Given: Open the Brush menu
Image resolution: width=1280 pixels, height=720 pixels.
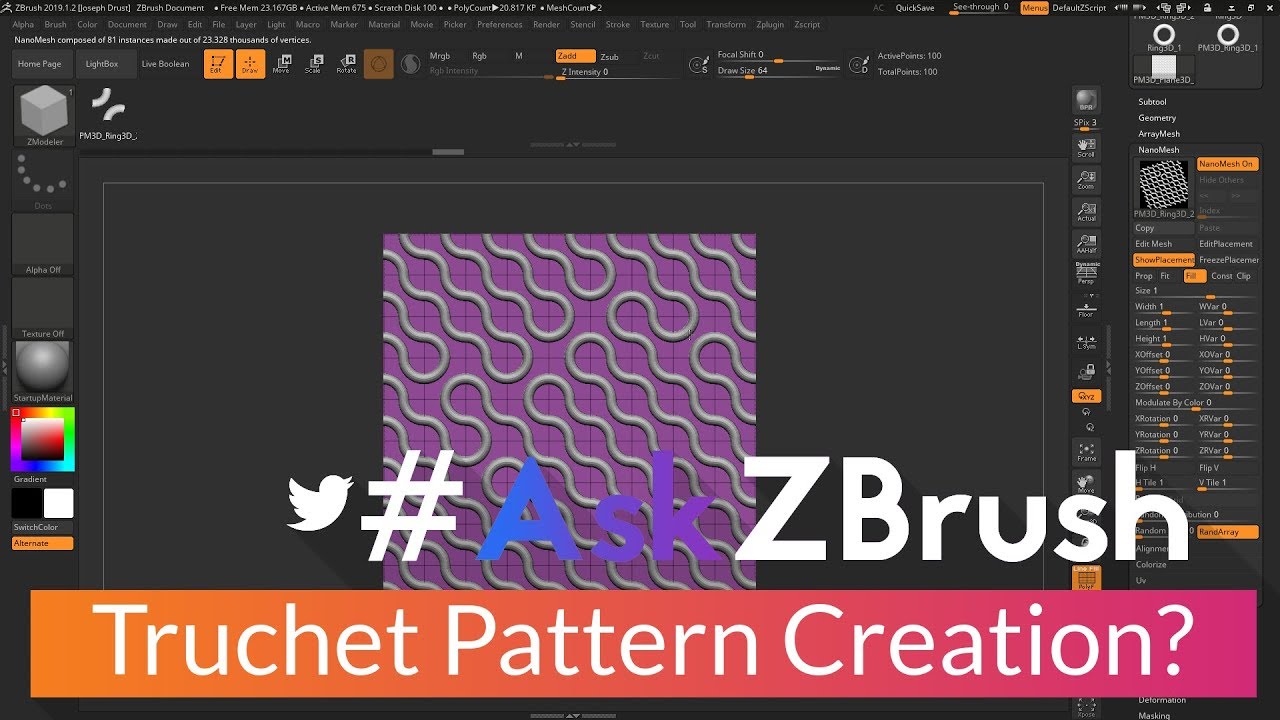Looking at the screenshot, I should [55, 24].
